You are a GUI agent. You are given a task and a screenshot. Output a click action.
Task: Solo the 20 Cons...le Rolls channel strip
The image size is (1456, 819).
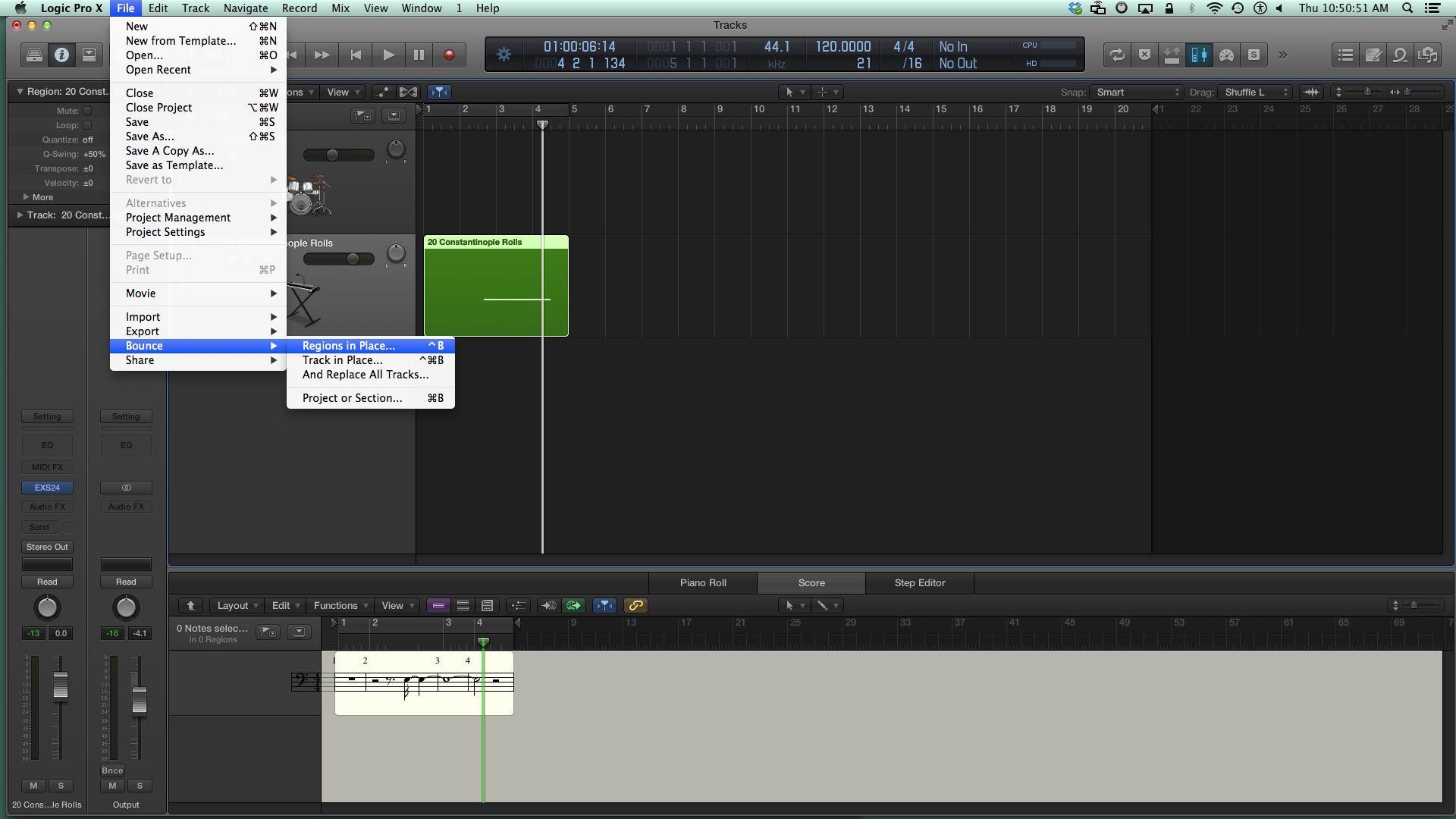61,786
